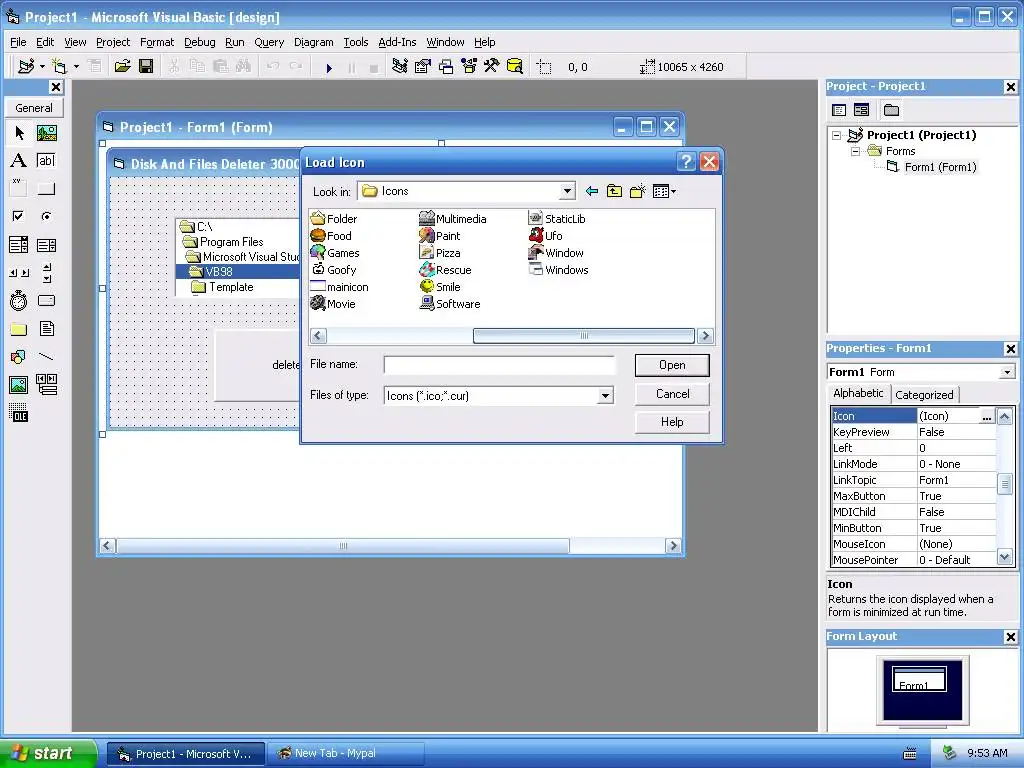Click the Save Project toolbar icon
This screenshot has width=1024, height=768.
pos(146,67)
